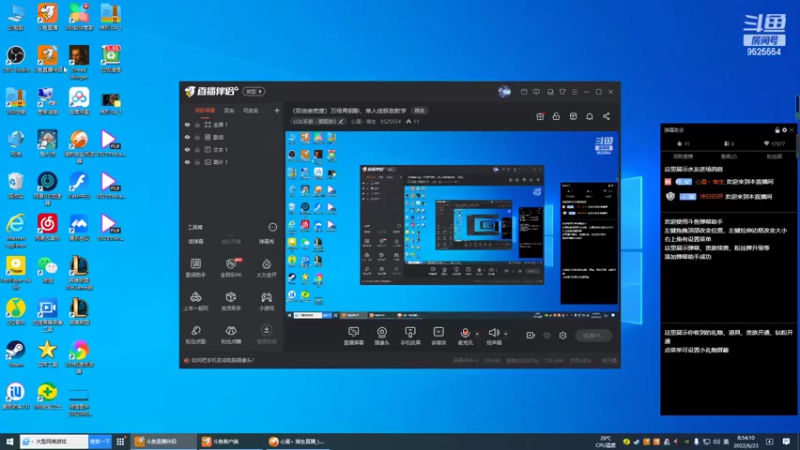Add 摄像头 camera source
This screenshot has width=800, height=450.
click(x=382, y=336)
